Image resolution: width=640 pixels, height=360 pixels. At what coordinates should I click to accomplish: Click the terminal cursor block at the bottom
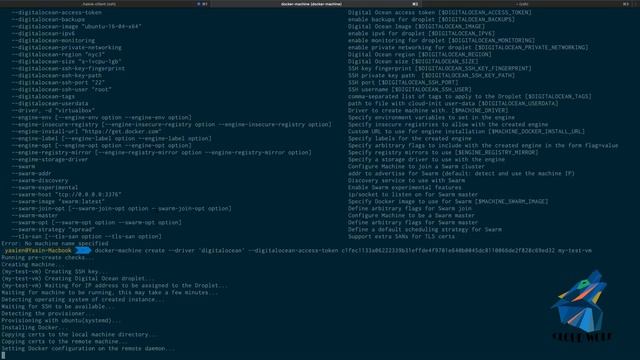tap(3, 355)
